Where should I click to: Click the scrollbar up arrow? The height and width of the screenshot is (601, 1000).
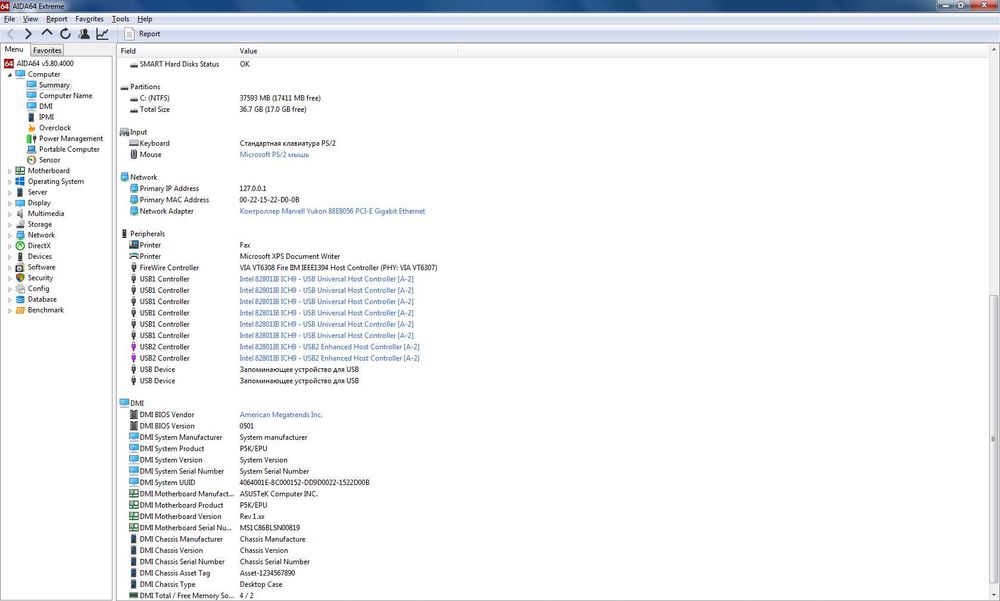[x=994, y=50]
